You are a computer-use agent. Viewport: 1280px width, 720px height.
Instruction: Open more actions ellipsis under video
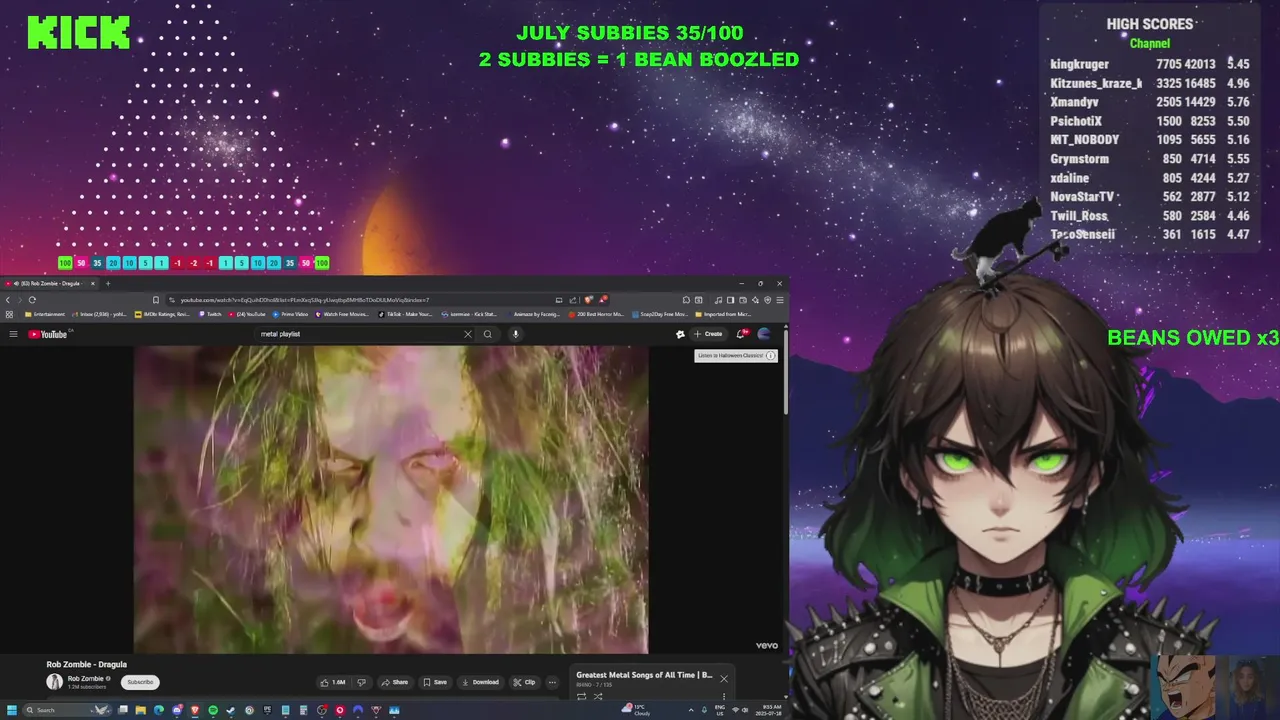[x=552, y=682]
